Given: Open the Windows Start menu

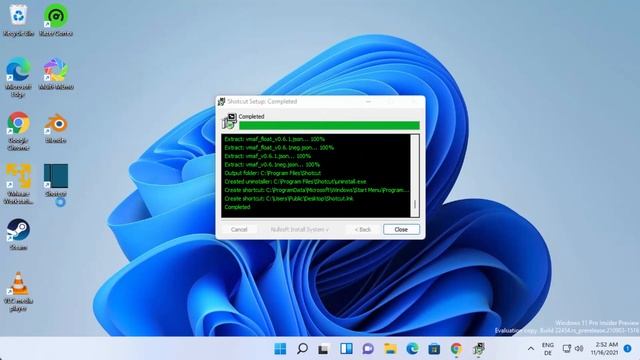Looking at the screenshot, I should (280, 349).
